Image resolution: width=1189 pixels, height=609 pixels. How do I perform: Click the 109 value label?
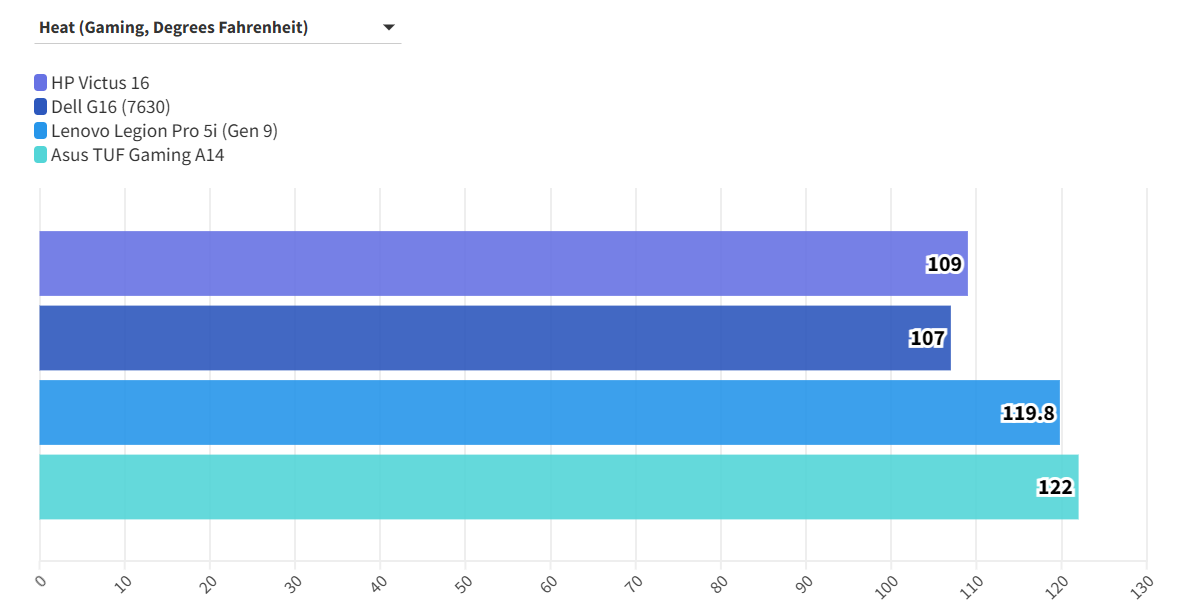pyautogui.click(x=944, y=264)
